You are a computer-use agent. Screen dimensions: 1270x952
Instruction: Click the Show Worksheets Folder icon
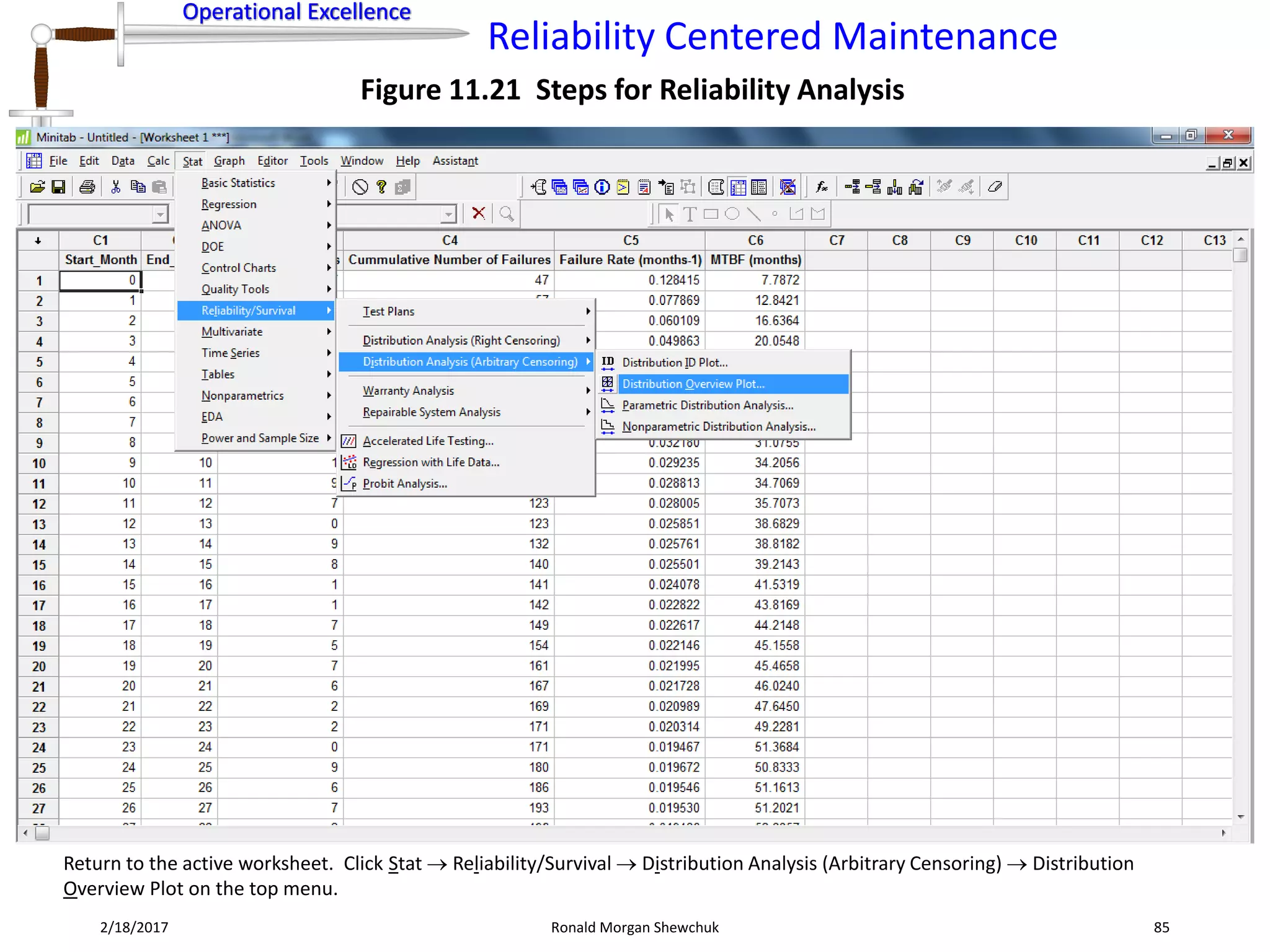pos(559,187)
